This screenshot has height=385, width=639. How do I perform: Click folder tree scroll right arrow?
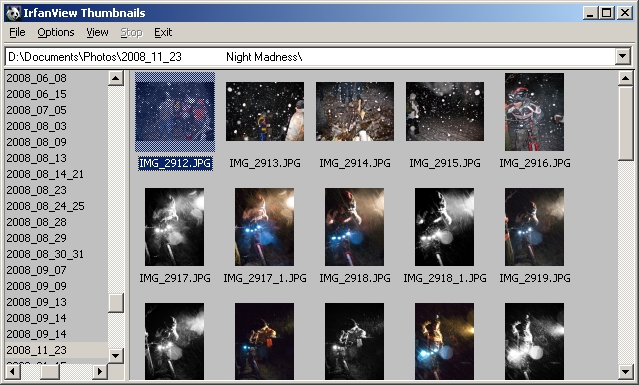(x=100, y=372)
